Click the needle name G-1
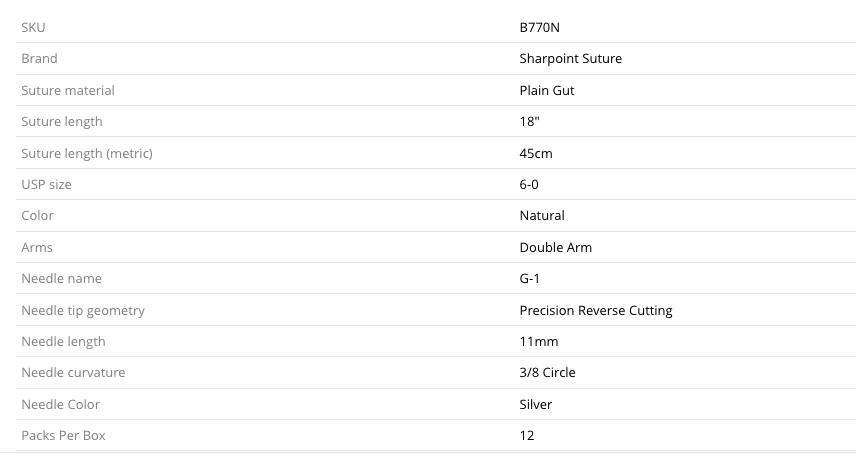Viewport: 856px width, 473px height. point(530,278)
